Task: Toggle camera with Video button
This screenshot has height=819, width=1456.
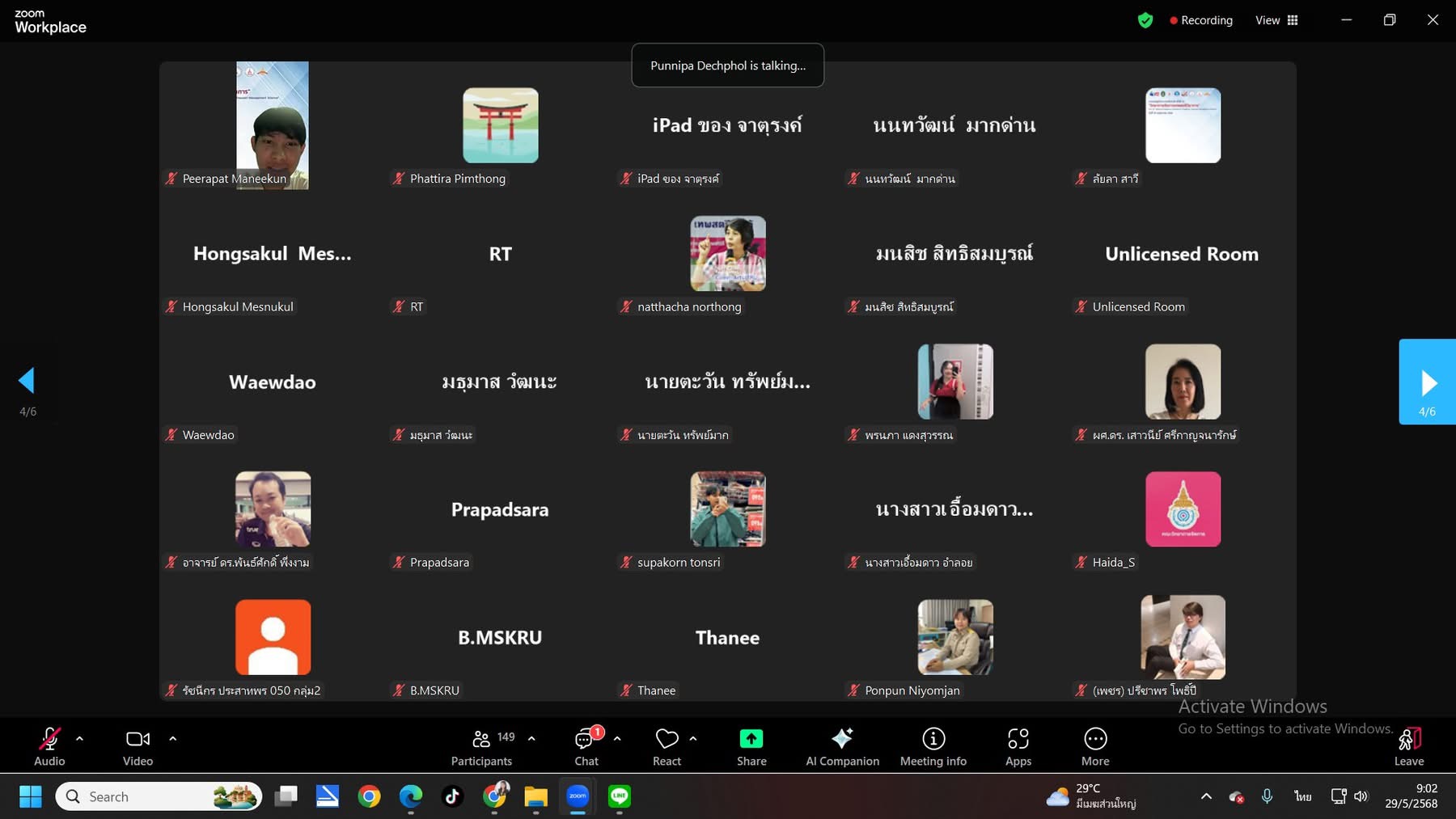Action: (138, 747)
